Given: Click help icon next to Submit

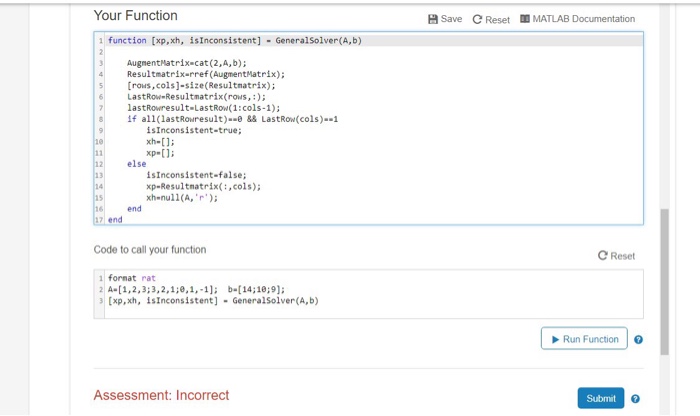Looking at the screenshot, I should coord(635,399).
